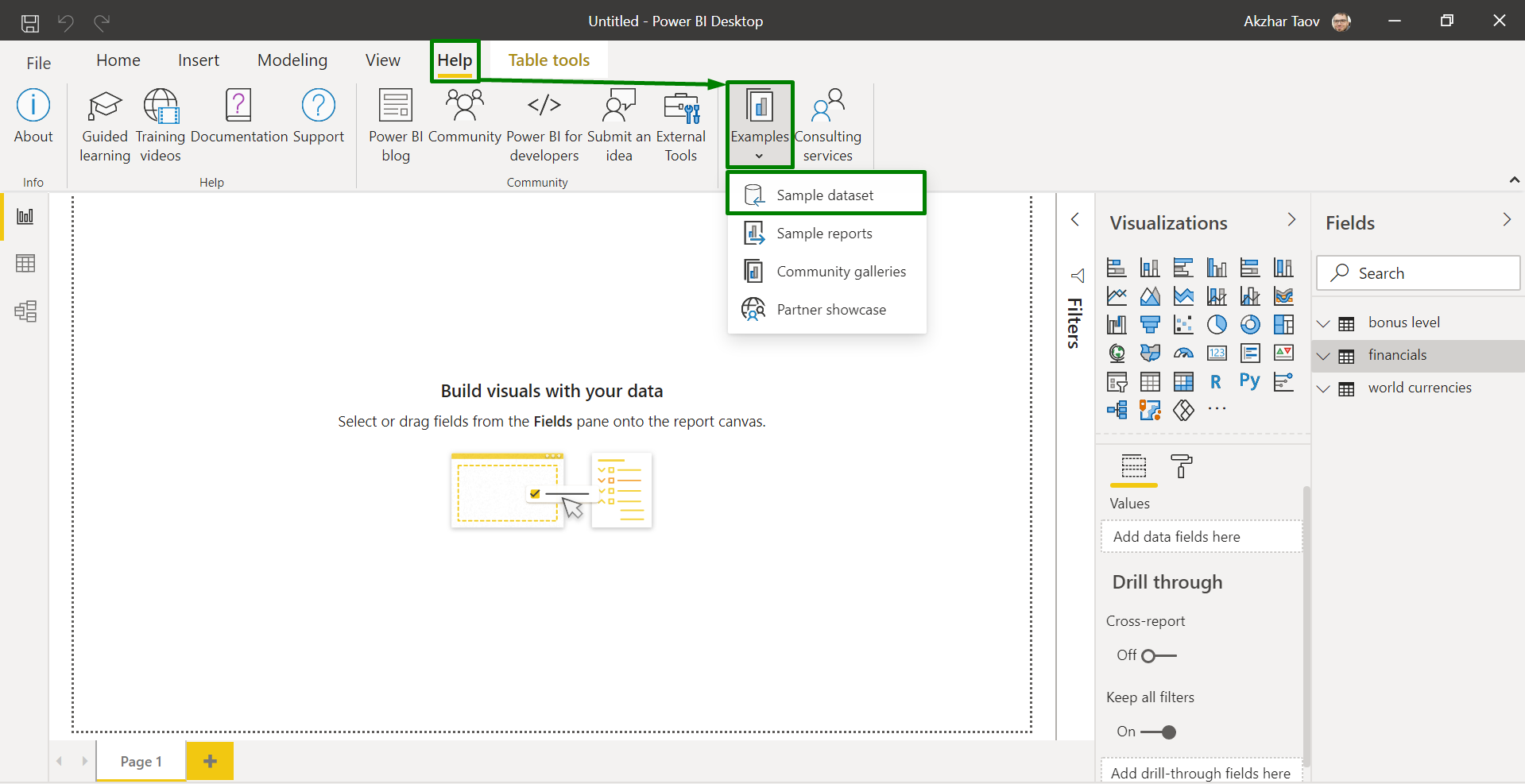Select Partner showcase menu entry
This screenshot has height=784, width=1525.
click(826, 310)
